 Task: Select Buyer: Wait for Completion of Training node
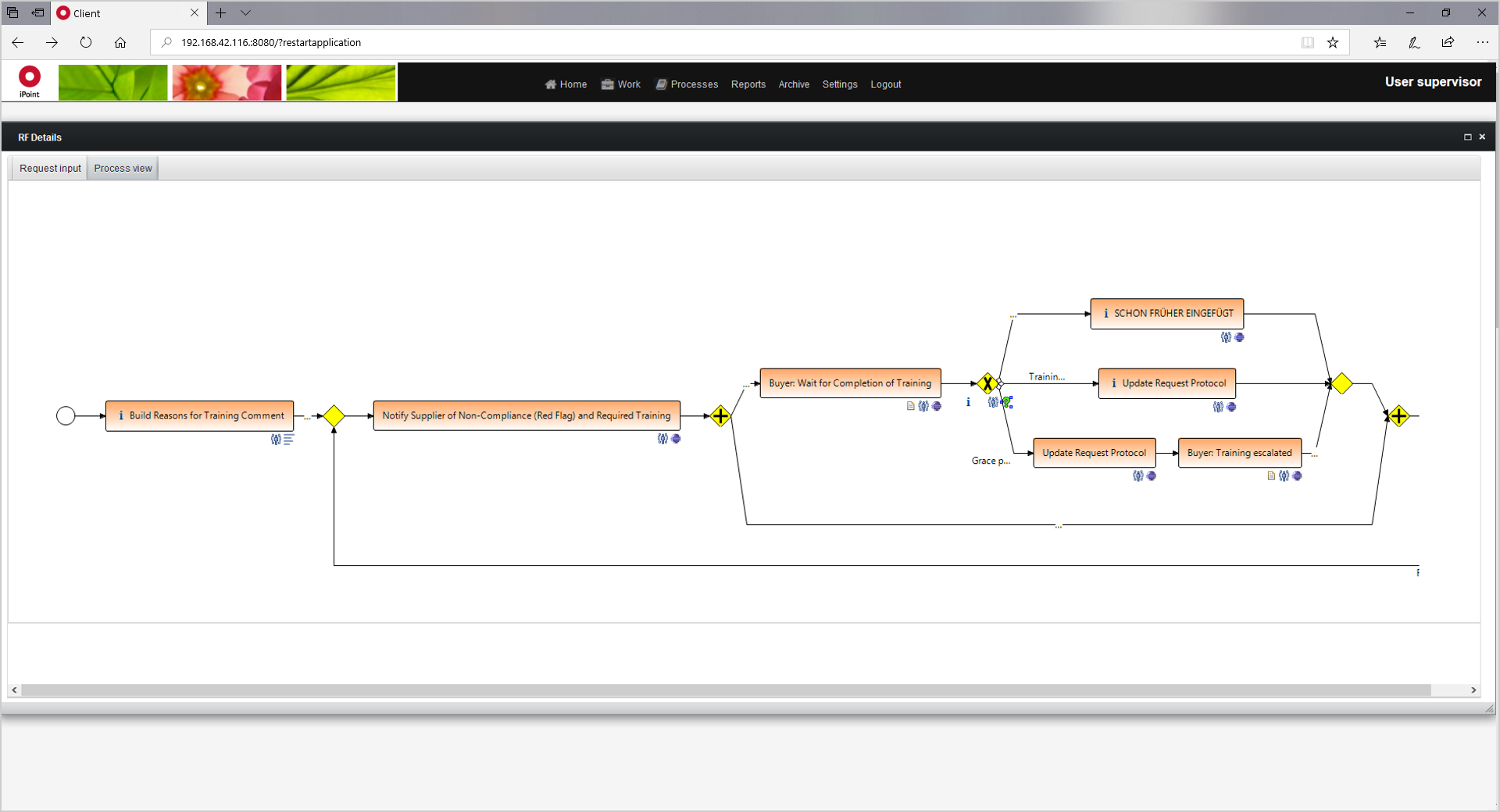click(850, 383)
